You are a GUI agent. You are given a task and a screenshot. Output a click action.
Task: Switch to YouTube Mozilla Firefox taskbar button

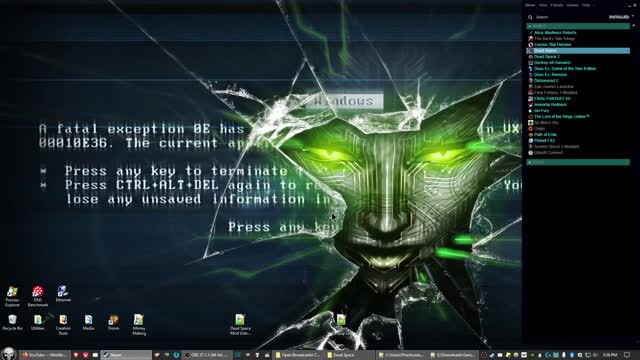click(44, 355)
